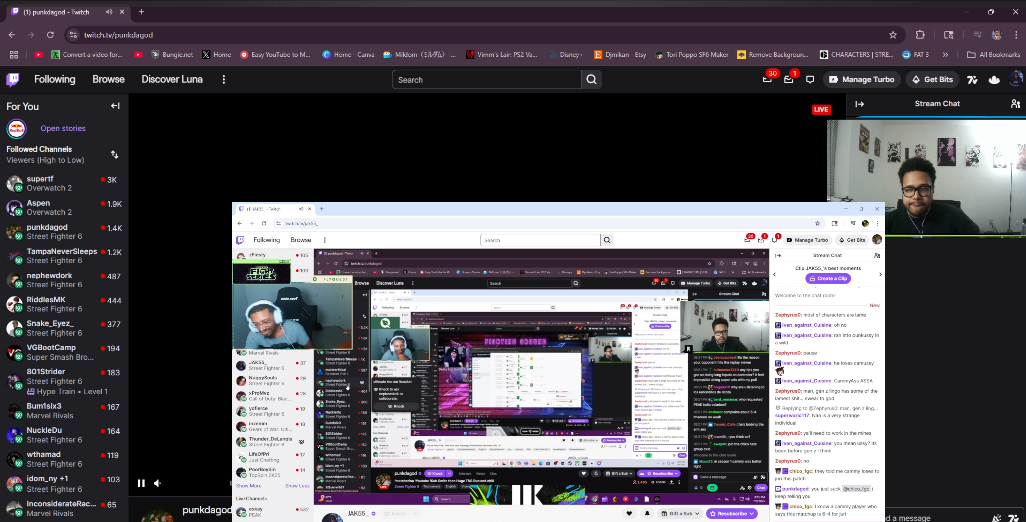Open the second YouTube bookmark icon

[x=138, y=55]
